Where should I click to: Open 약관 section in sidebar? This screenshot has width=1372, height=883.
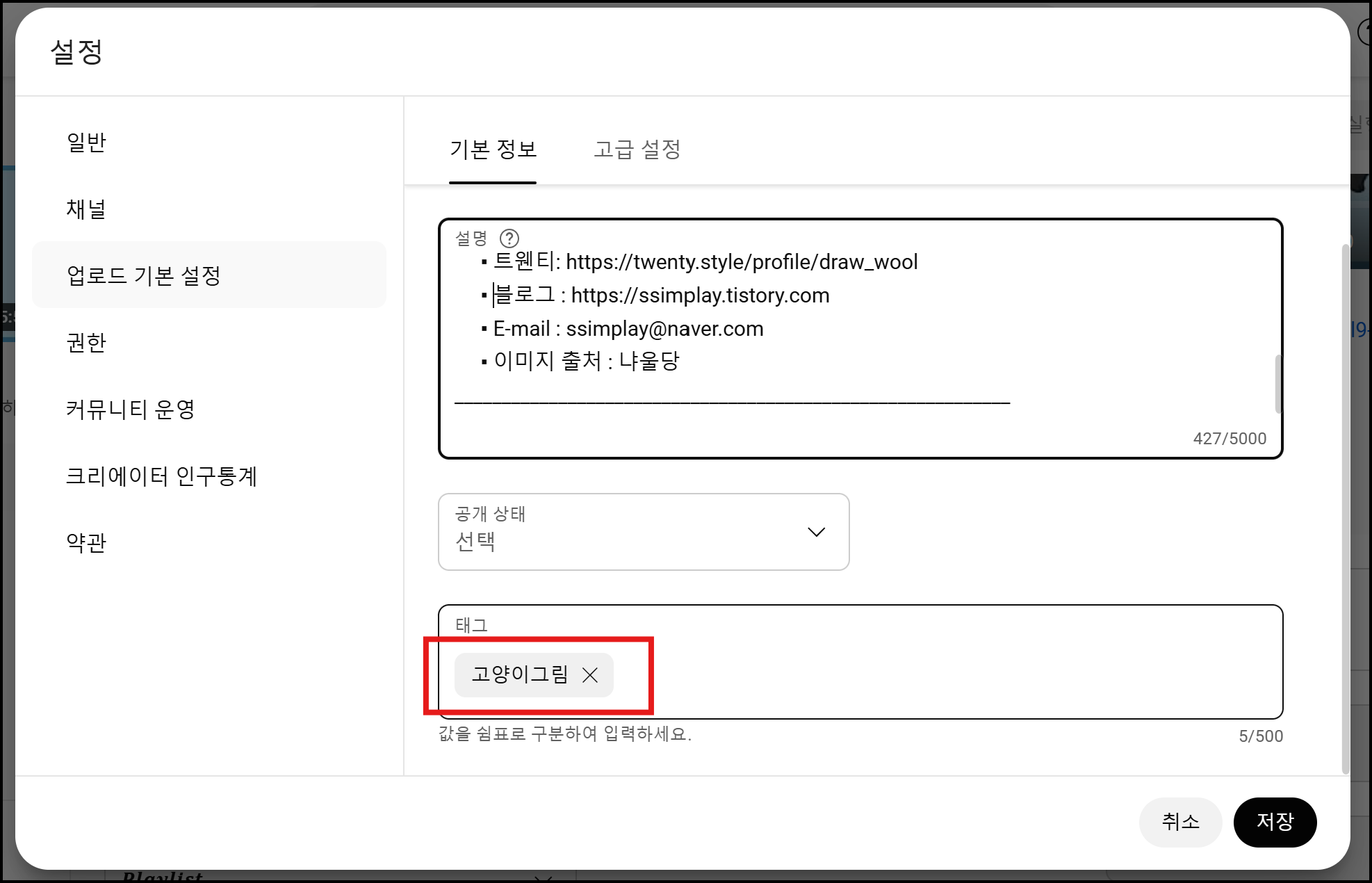(86, 542)
